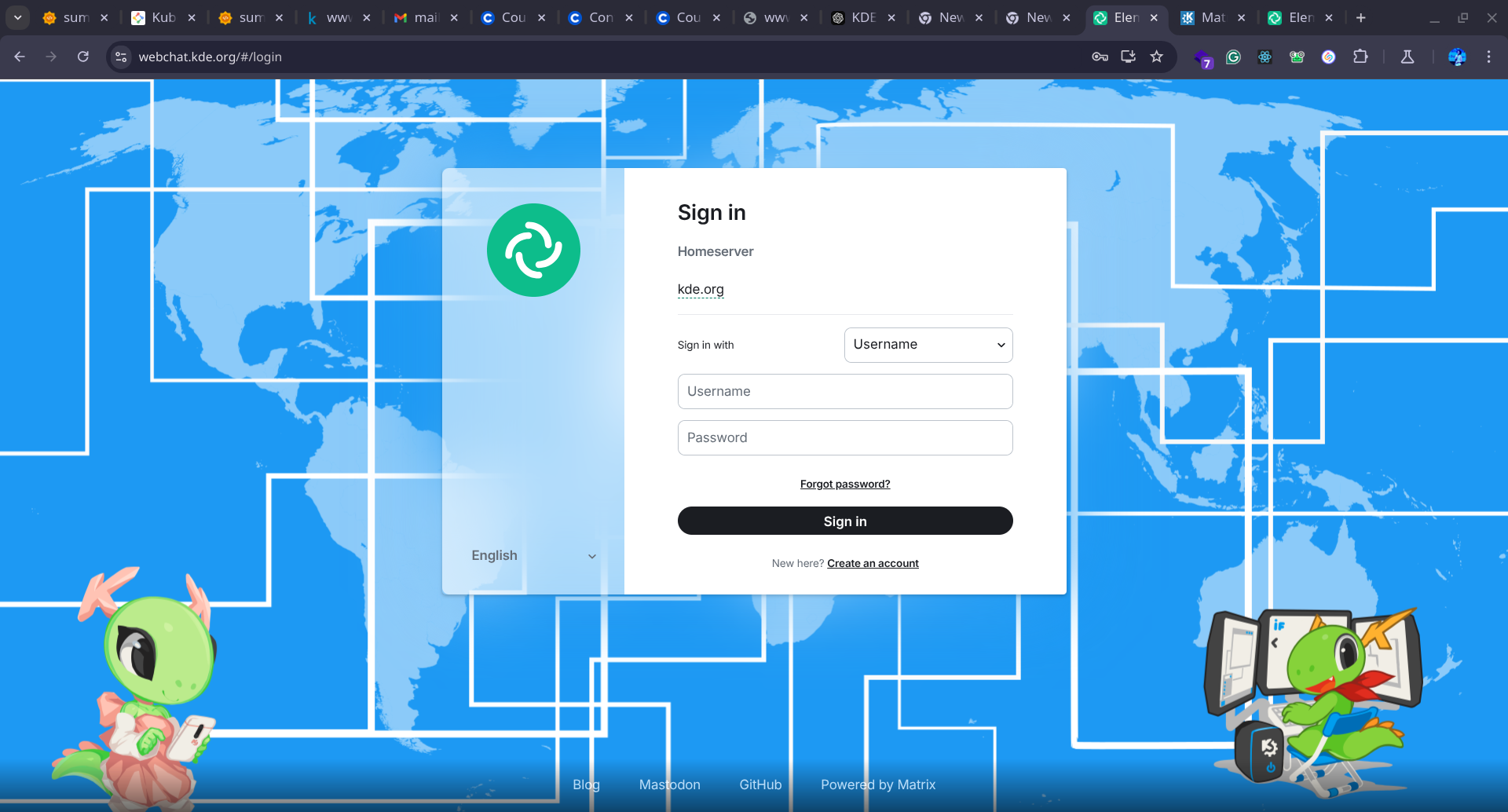Switch to the KDE tab
This screenshot has width=1508, height=812.
click(x=862, y=17)
